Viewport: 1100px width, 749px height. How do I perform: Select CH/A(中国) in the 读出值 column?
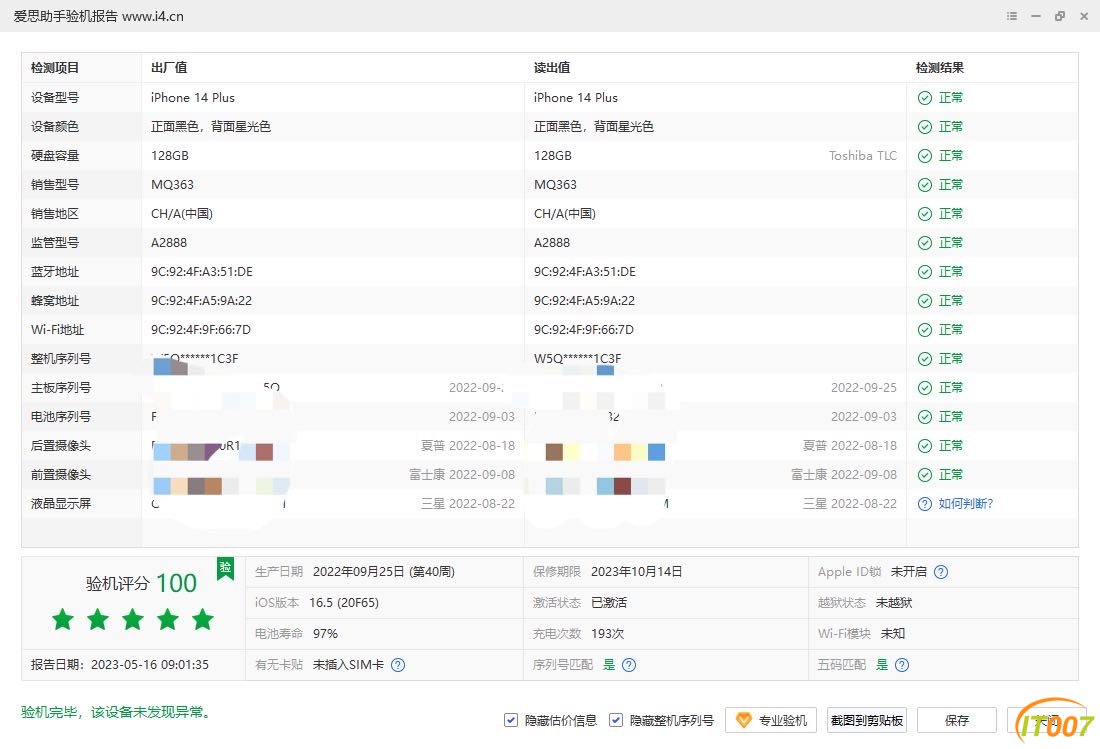[x=565, y=214]
